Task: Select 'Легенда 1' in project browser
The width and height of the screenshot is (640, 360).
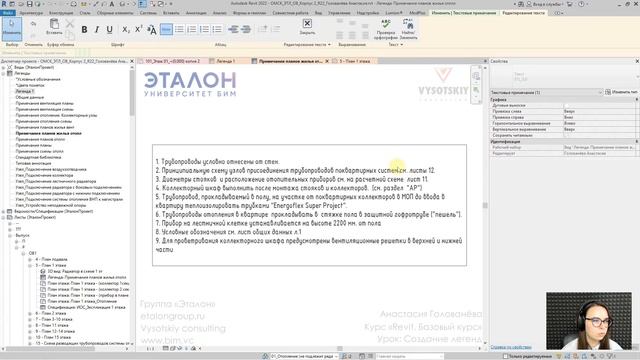Action: [24, 91]
